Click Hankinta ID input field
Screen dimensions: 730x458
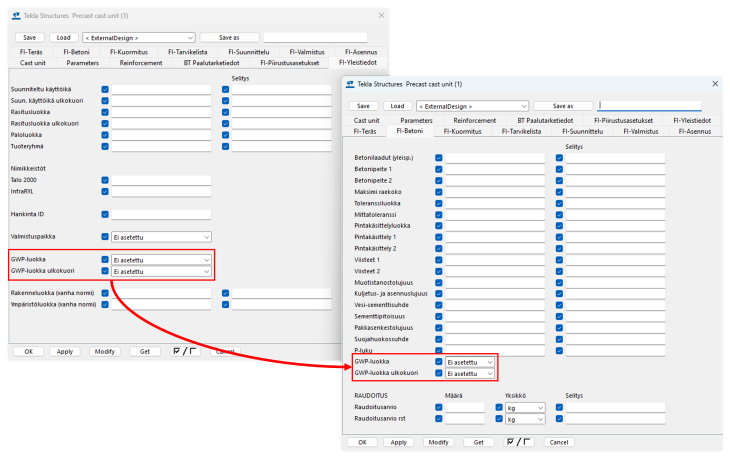(161, 215)
